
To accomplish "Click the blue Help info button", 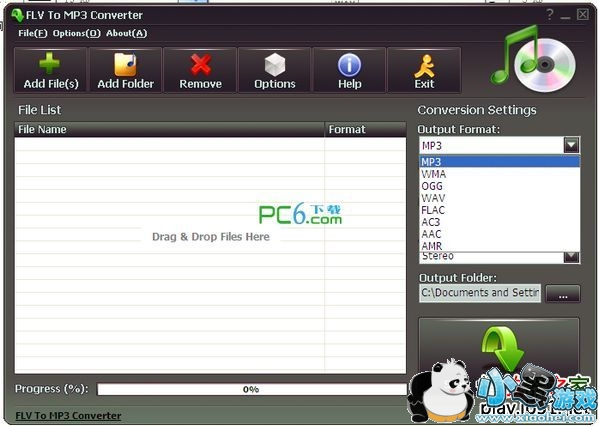I will pos(349,70).
